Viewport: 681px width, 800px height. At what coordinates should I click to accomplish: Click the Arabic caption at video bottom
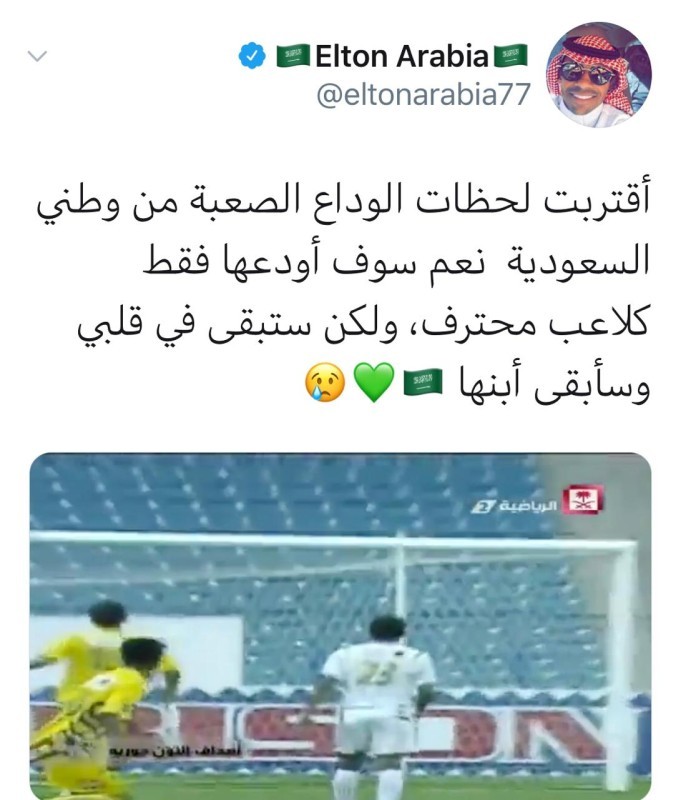[x=174, y=751]
